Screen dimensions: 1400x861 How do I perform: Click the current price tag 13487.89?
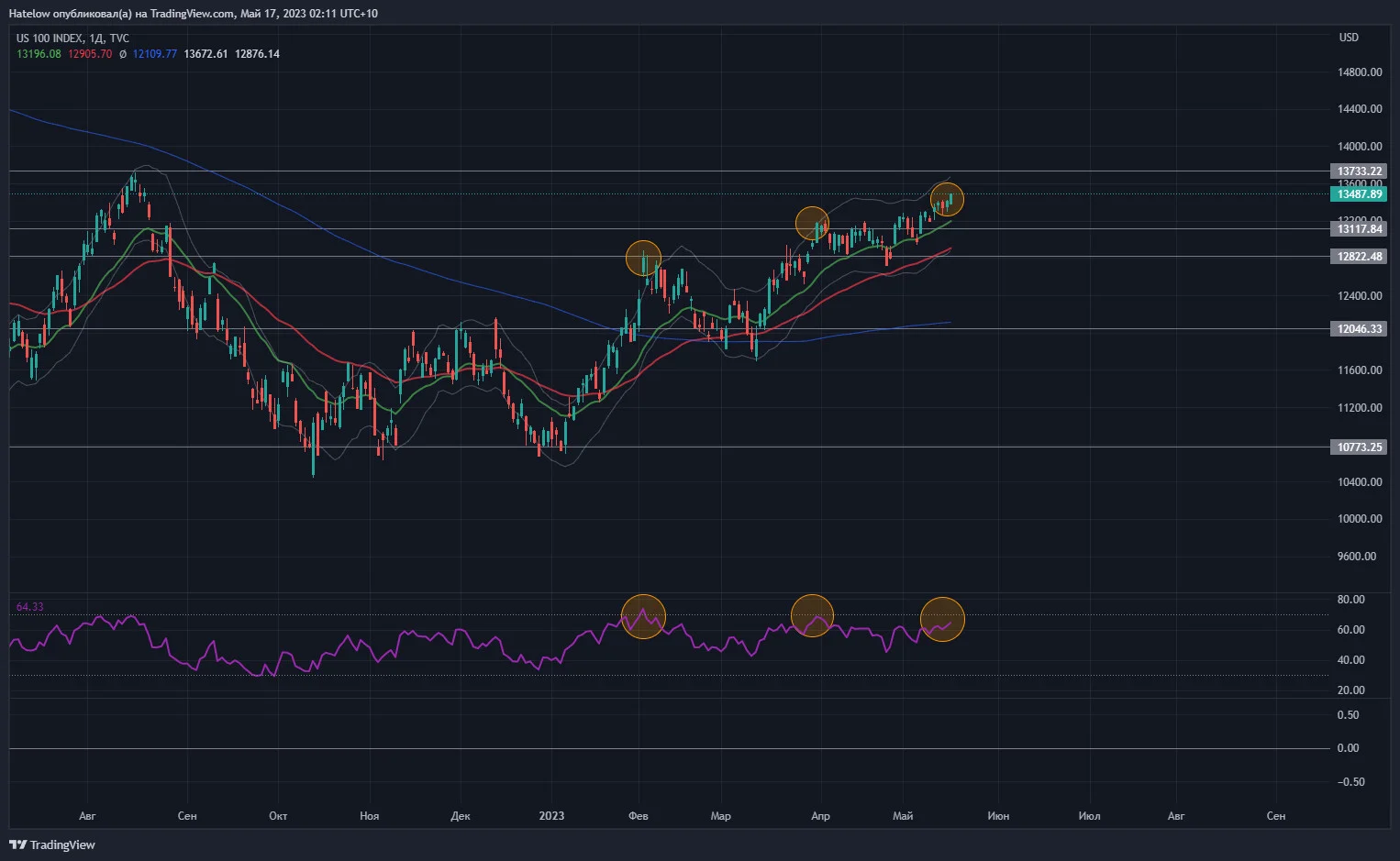pyautogui.click(x=1359, y=194)
